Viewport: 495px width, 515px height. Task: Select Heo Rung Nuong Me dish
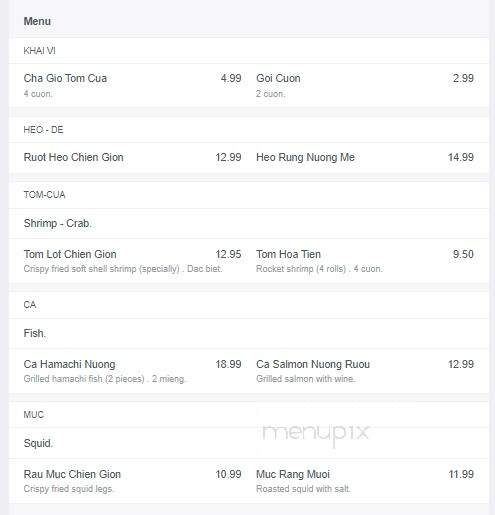[x=305, y=157]
